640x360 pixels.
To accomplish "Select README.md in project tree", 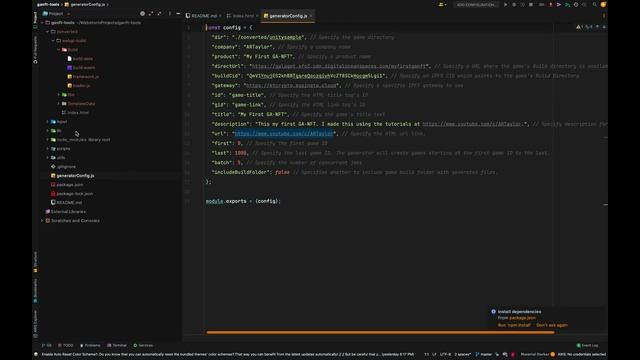I will pos(69,202).
